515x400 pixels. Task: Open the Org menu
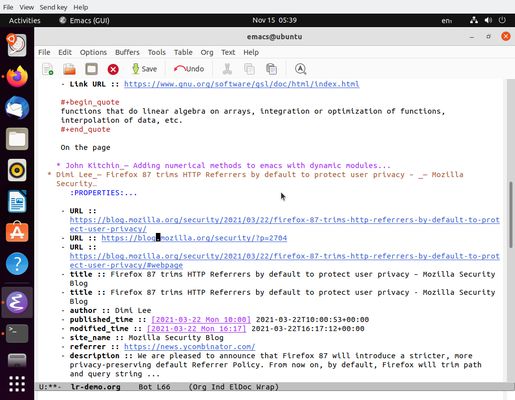tap(207, 52)
